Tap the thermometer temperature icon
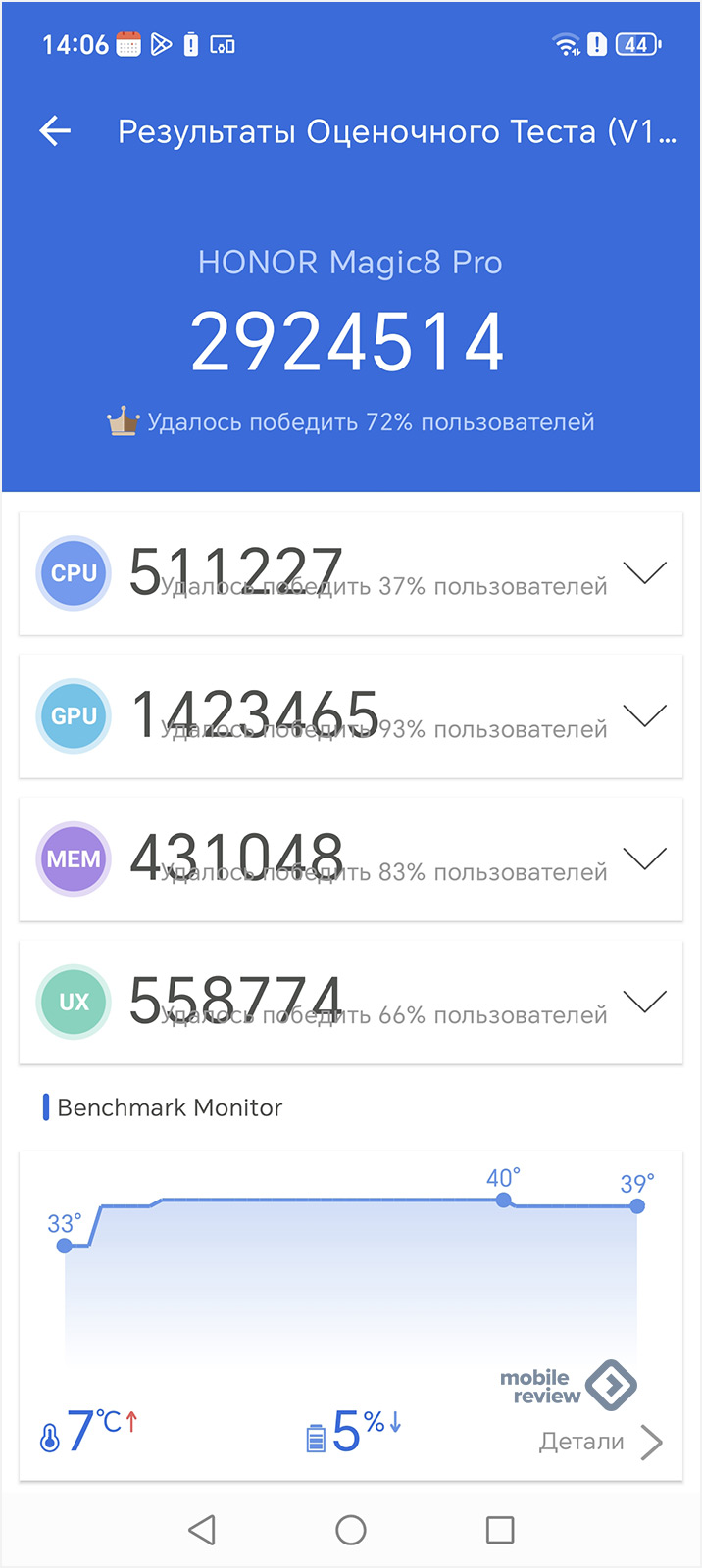702x1568 pixels. point(50,1437)
